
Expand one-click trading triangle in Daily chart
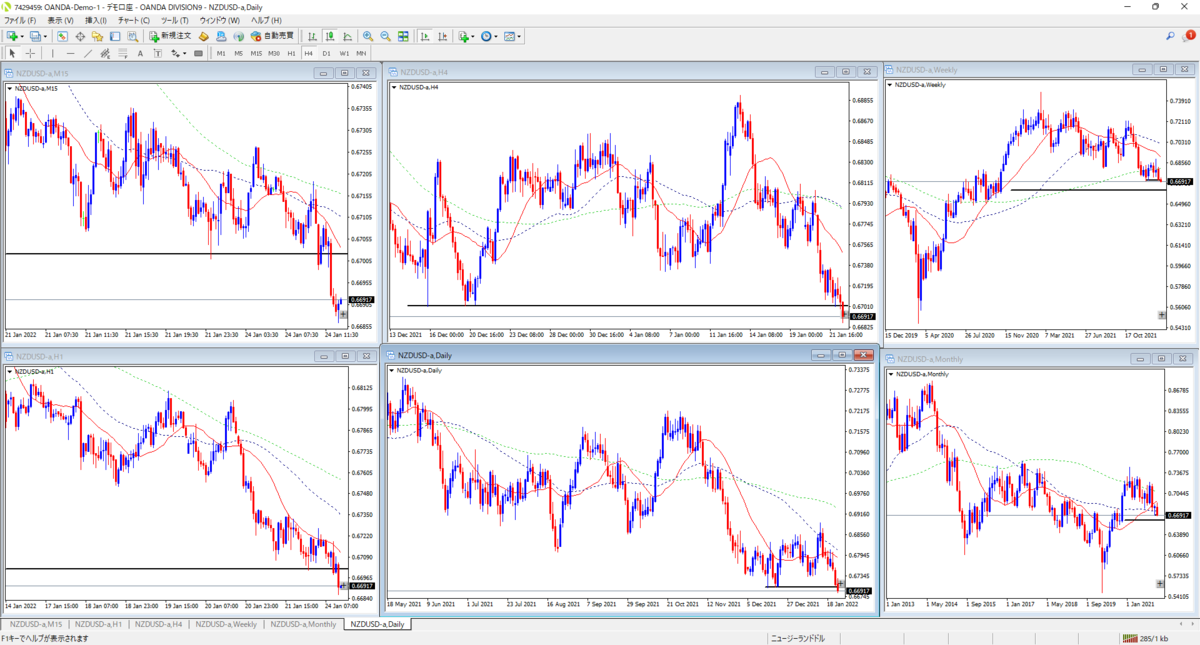tap(391, 371)
